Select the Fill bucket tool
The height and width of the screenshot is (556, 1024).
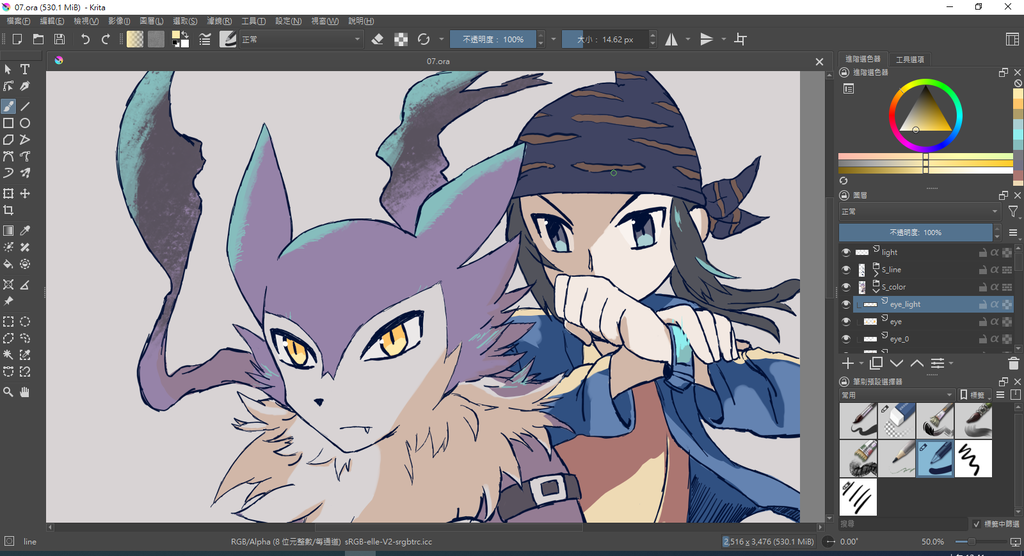click(8, 265)
